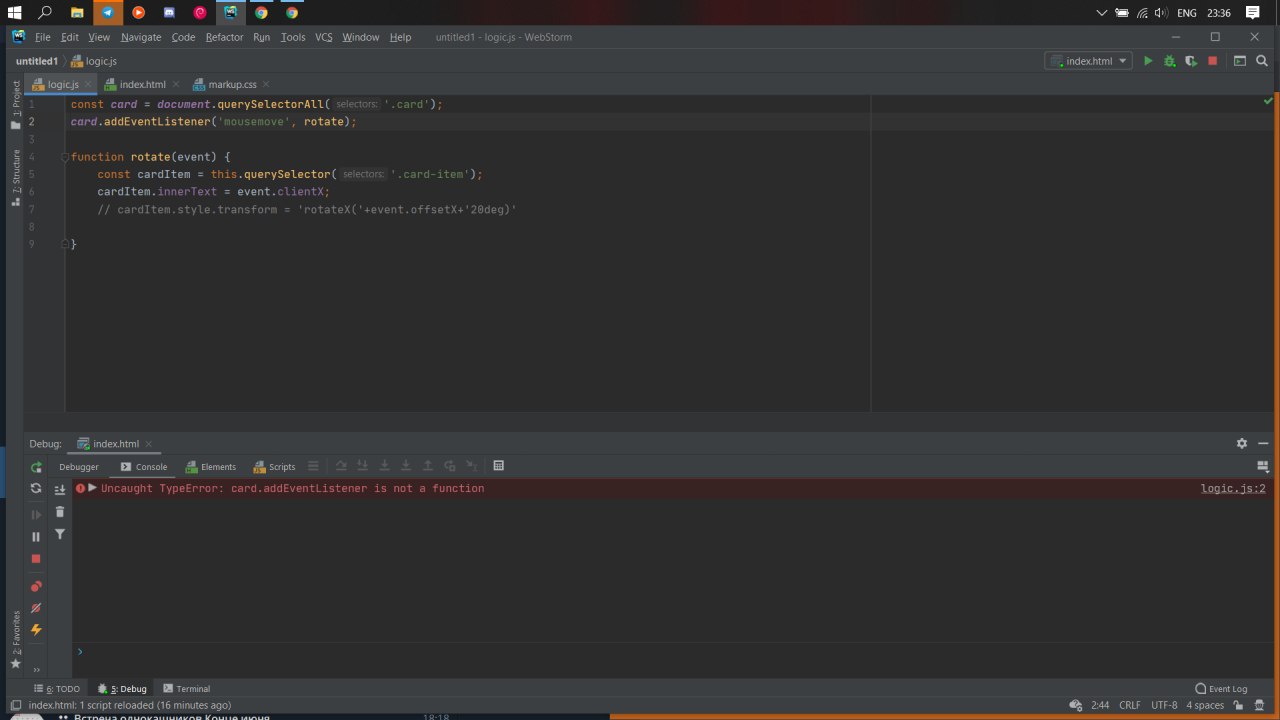Open the Structure tool window
The image size is (1280, 720).
click(x=15, y=178)
